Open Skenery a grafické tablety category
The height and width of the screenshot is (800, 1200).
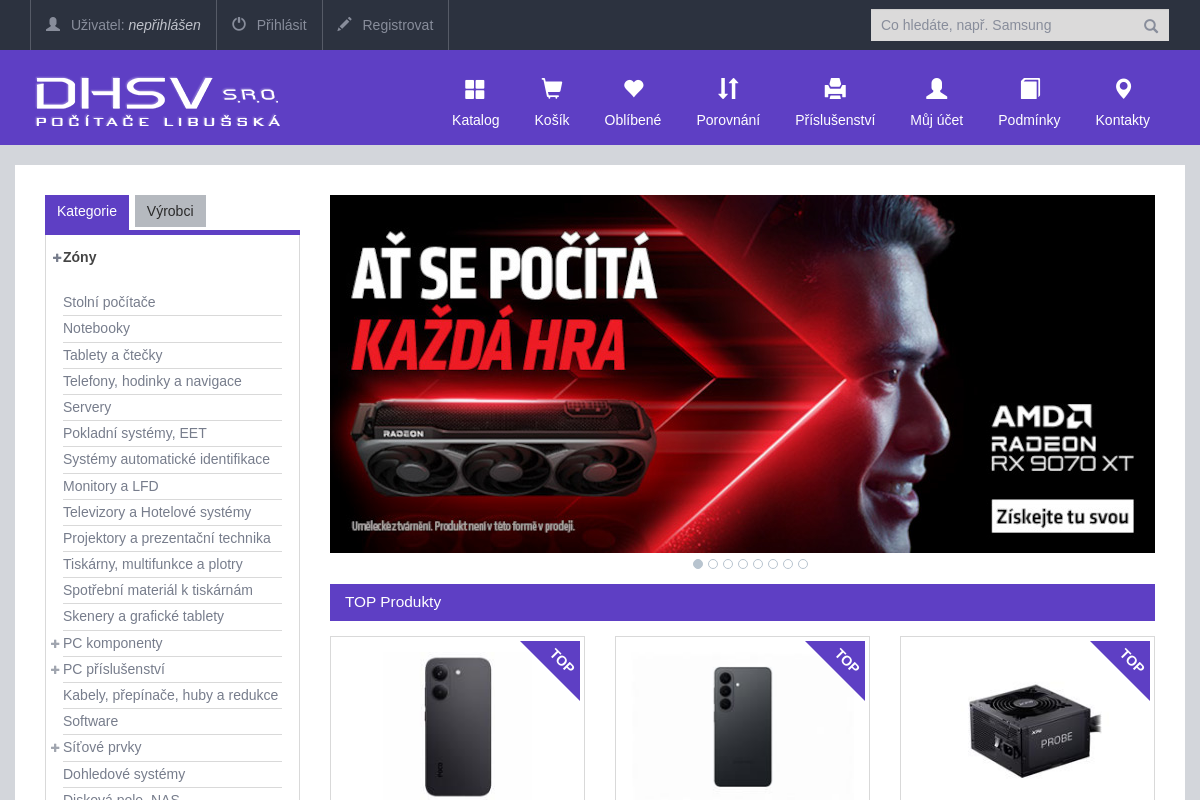click(143, 616)
